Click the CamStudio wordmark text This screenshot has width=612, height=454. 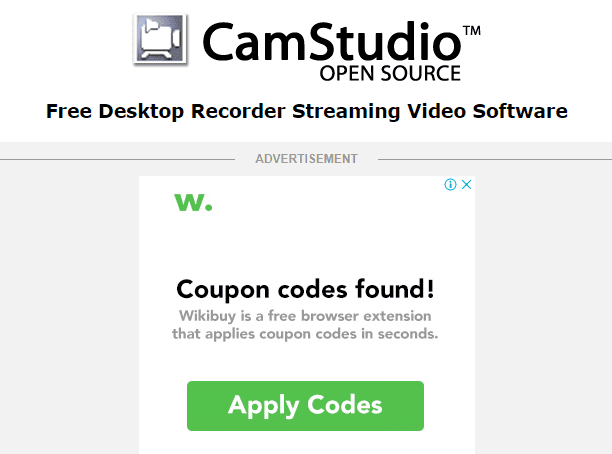(x=332, y=42)
